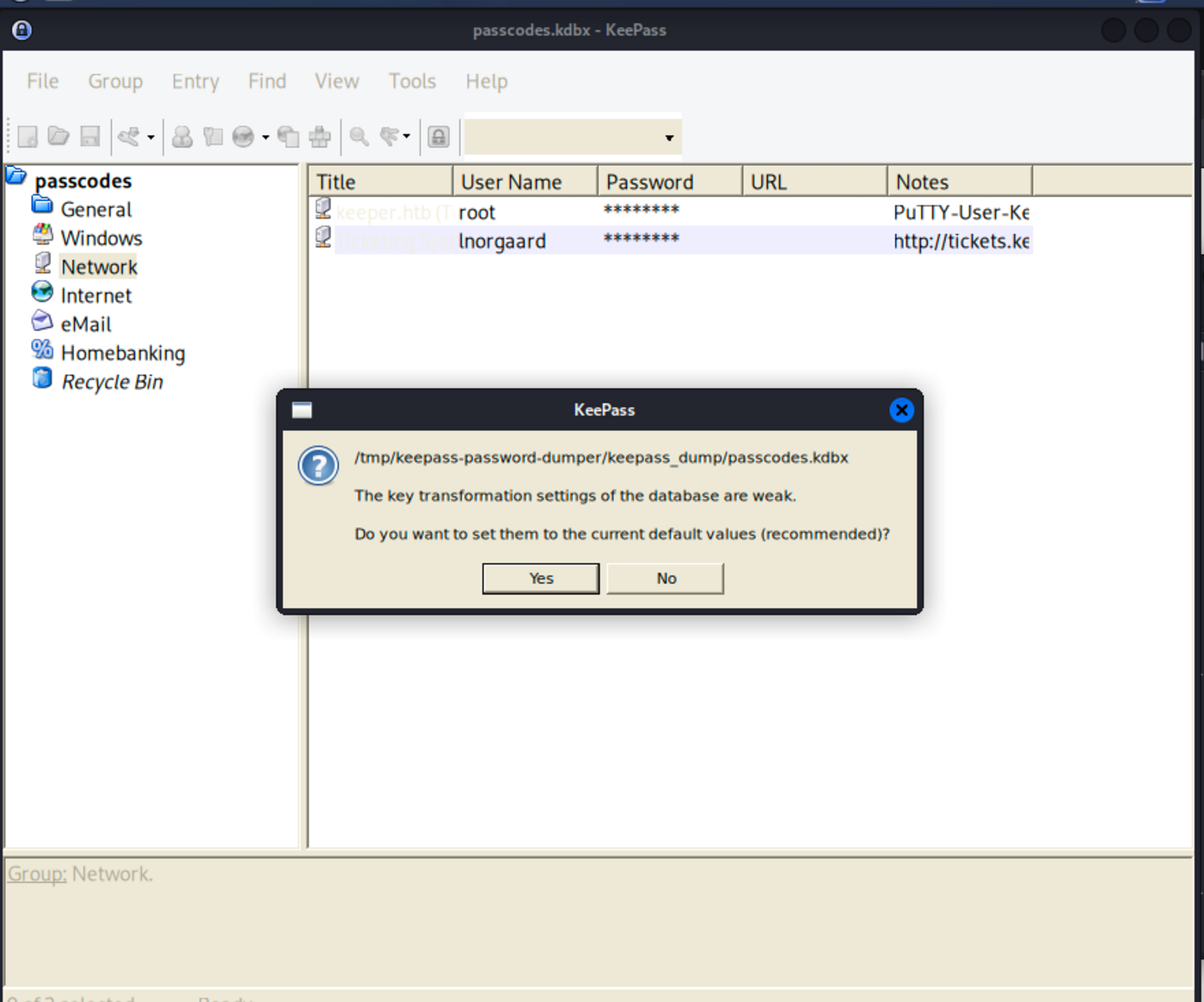1204x1002 pixels.
Task: Click the Save database floppy icon
Action: [x=89, y=136]
